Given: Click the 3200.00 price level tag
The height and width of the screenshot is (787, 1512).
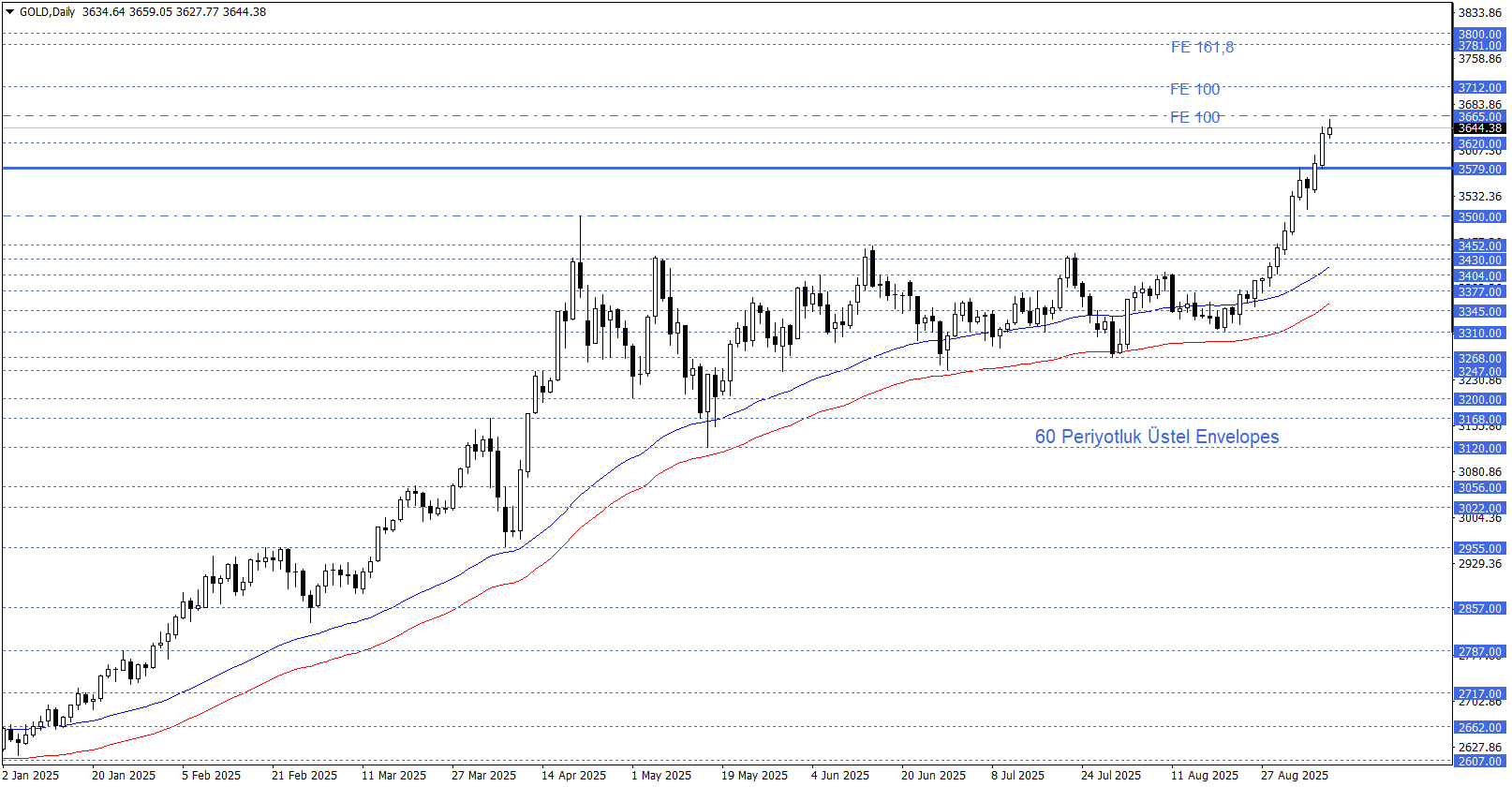Looking at the screenshot, I should 1479,400.
